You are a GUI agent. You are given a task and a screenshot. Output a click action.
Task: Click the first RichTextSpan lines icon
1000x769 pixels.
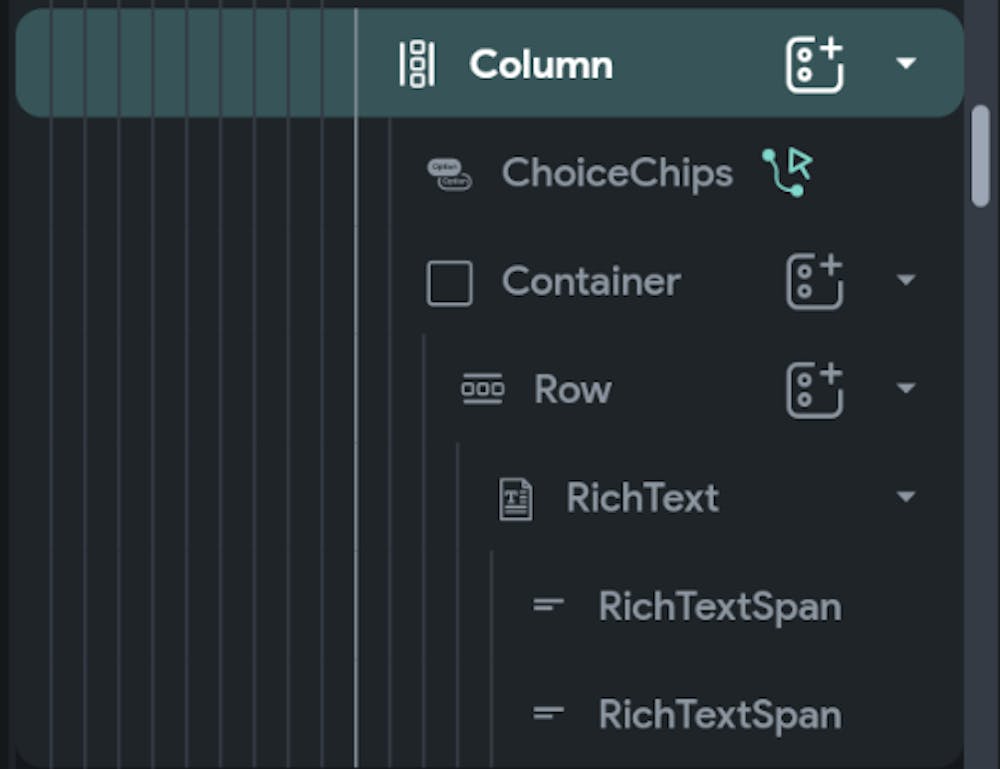[548, 605]
